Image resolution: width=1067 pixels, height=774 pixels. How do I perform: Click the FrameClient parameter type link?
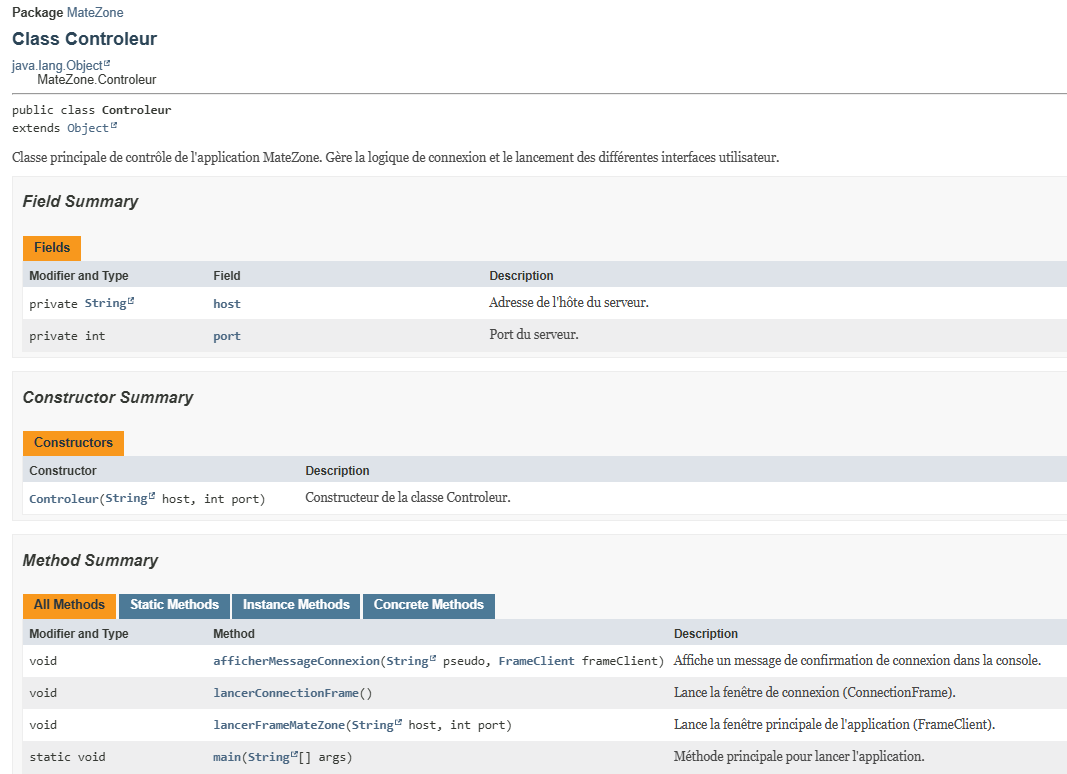coord(536,661)
